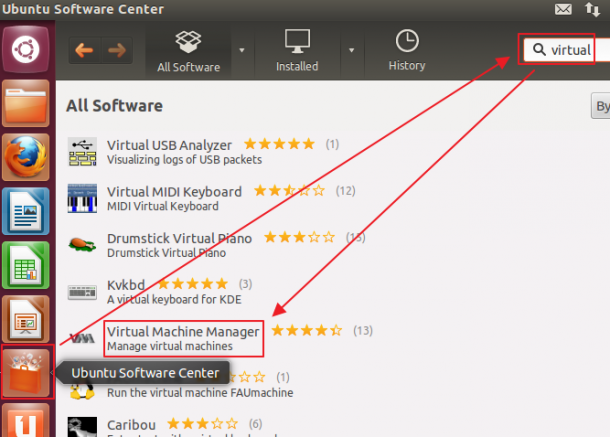Expand the Installed dropdown arrow

click(x=351, y=50)
